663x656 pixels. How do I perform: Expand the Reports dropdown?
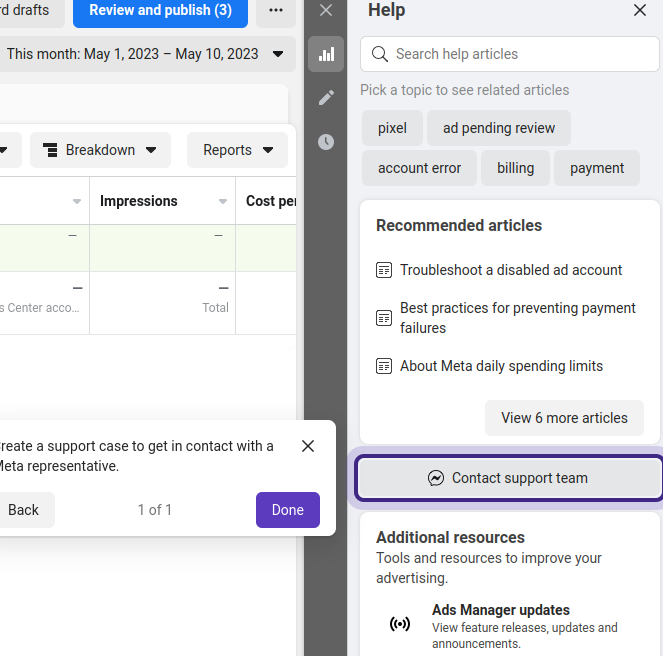[x=237, y=150]
